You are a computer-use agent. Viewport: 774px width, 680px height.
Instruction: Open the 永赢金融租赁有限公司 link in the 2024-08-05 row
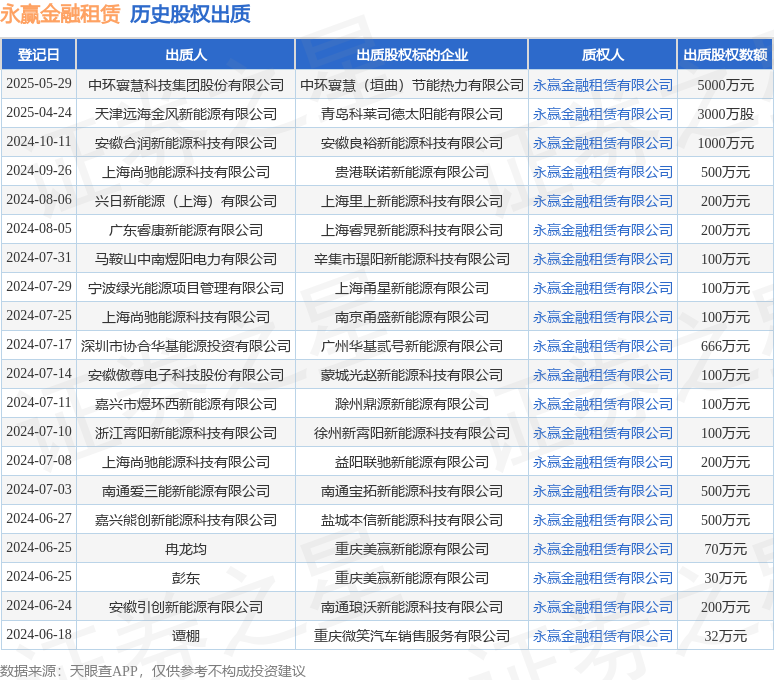[x=603, y=230]
